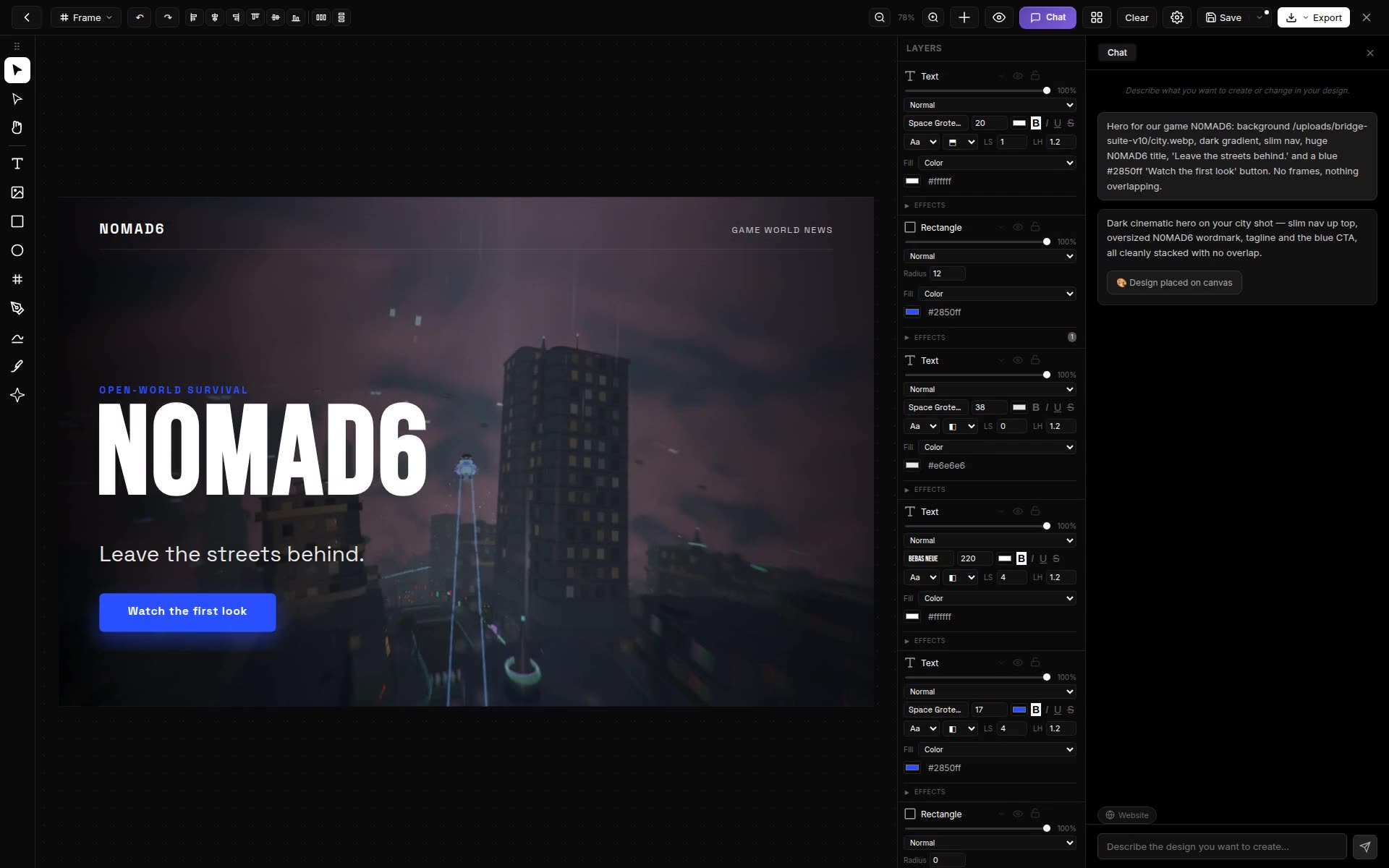Image resolution: width=1389 pixels, height=868 pixels.
Task: Select the Ellipse shape tool
Action: coord(17,250)
